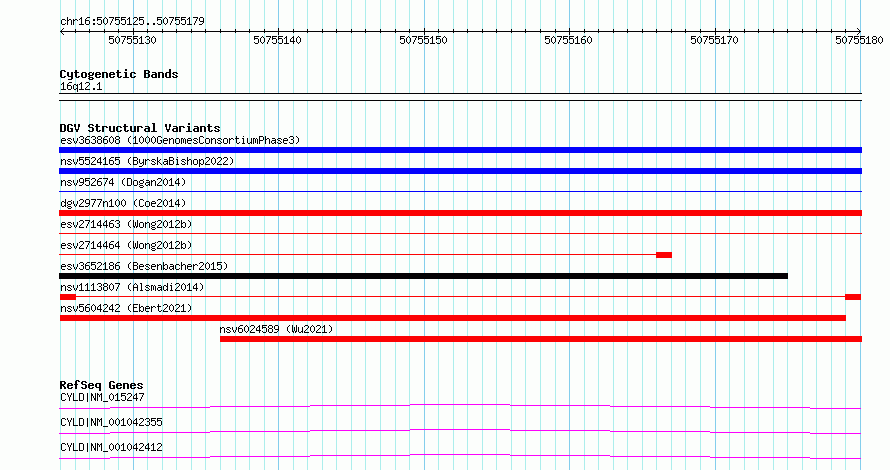The width and height of the screenshot is (890, 470).
Task: Click ruler position label 50755150
Action: pos(423,40)
